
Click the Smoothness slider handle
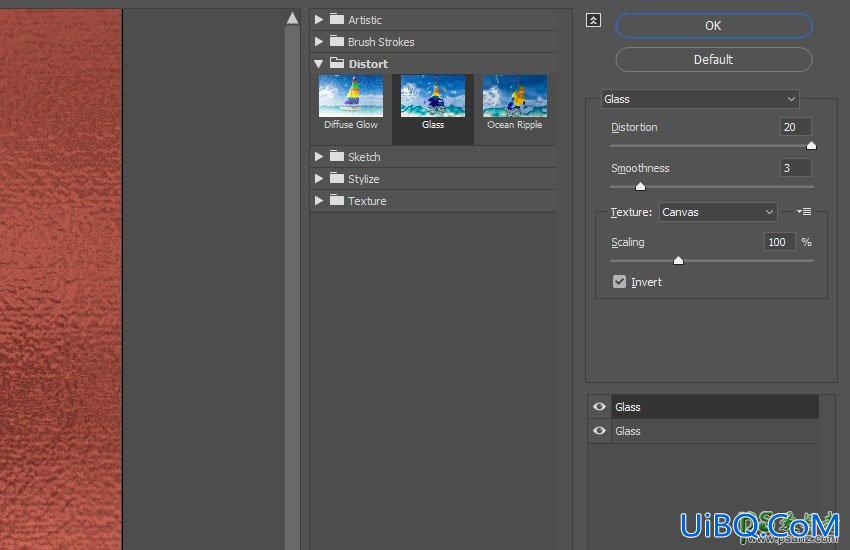coord(640,186)
